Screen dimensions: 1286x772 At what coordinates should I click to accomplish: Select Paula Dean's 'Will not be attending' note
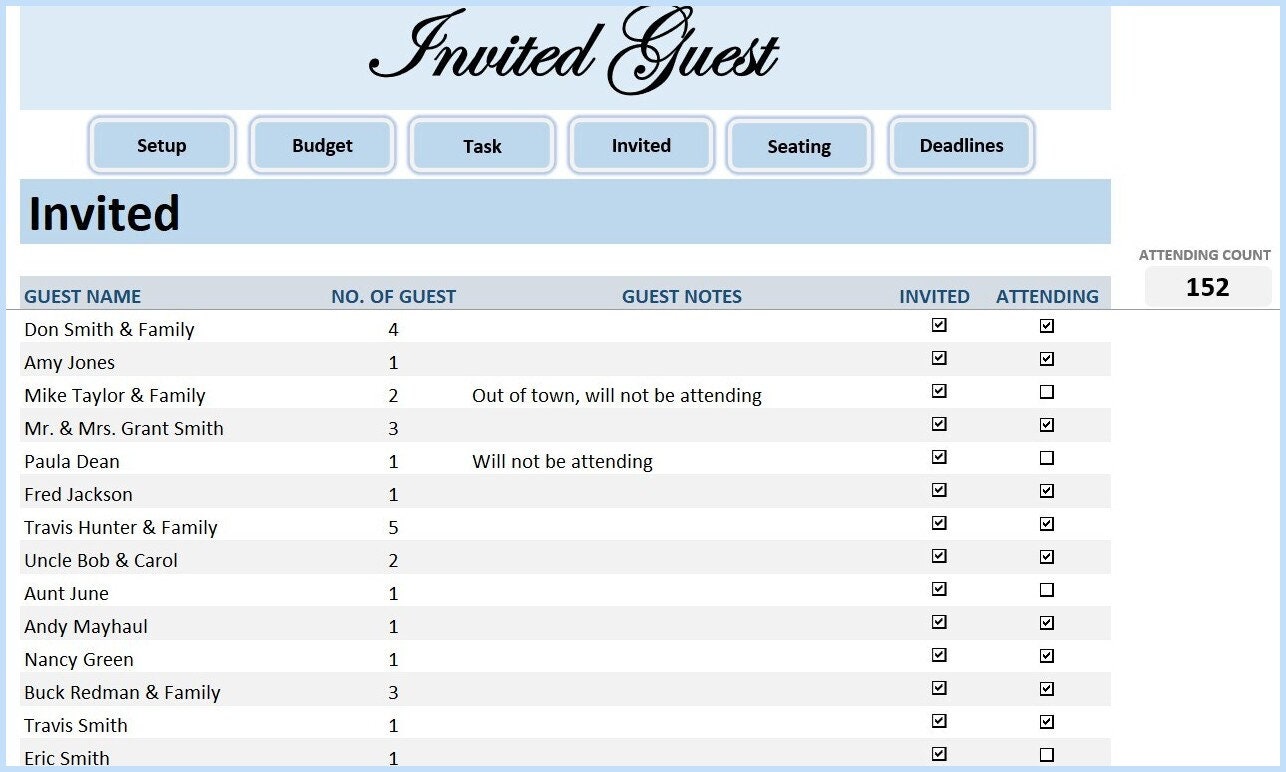562,462
